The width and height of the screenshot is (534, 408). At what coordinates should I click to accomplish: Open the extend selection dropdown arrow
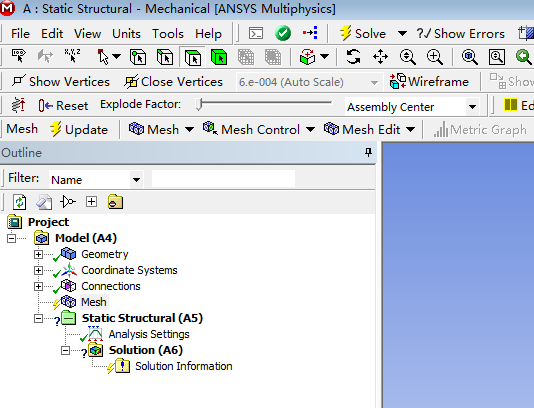pos(325,56)
